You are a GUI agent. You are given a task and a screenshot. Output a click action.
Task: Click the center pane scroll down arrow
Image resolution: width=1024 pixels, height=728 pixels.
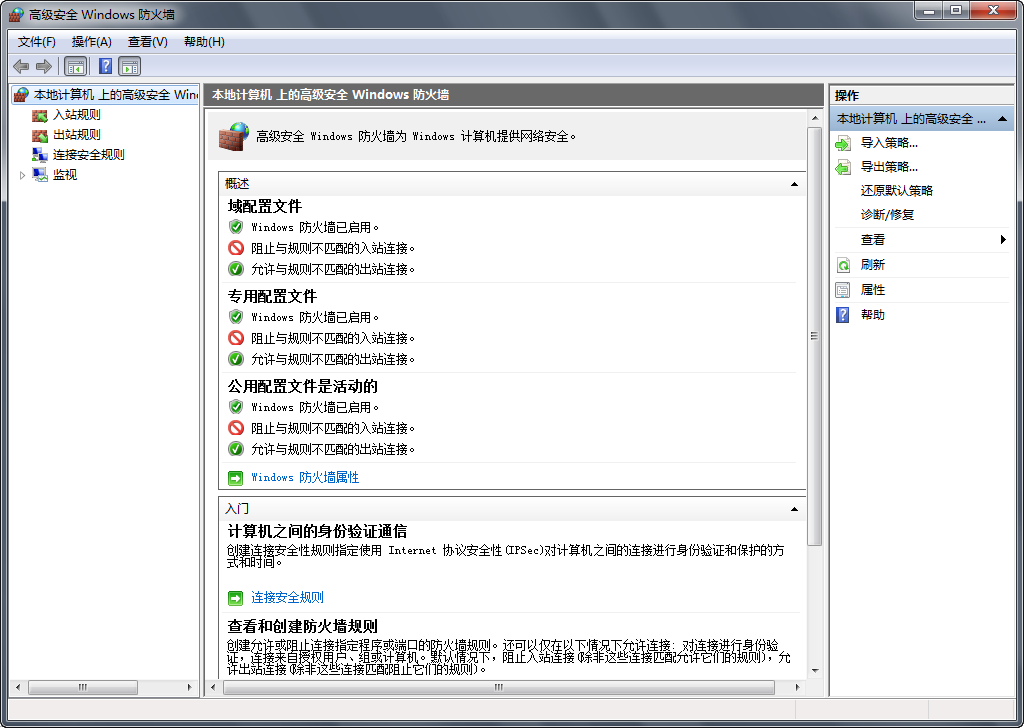pos(814,671)
